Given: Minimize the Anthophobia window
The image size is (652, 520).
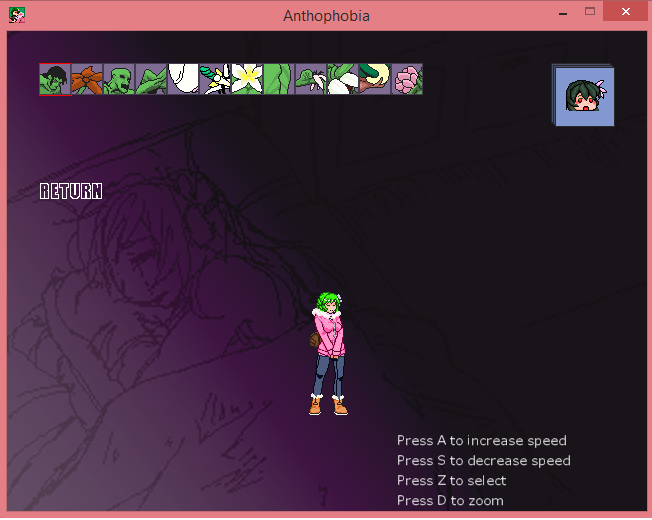Looking at the screenshot, I should [563, 12].
